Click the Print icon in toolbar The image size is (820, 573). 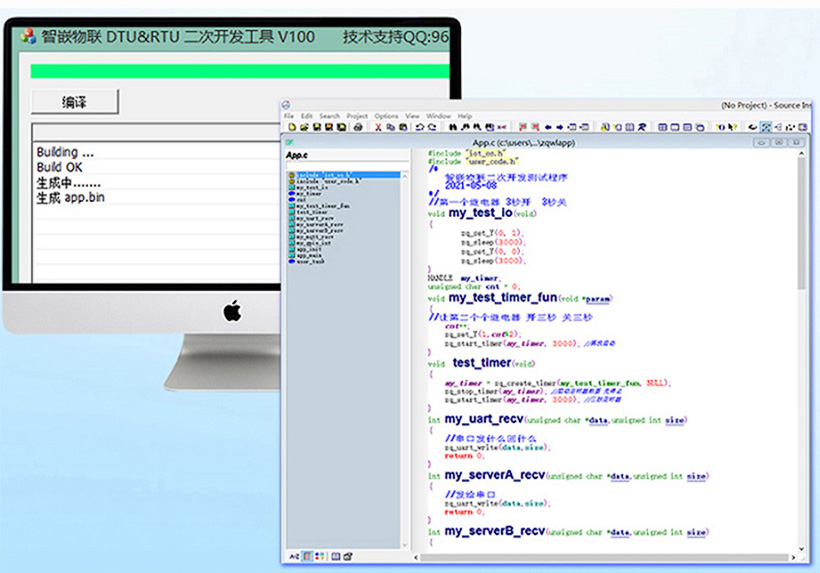pos(357,128)
